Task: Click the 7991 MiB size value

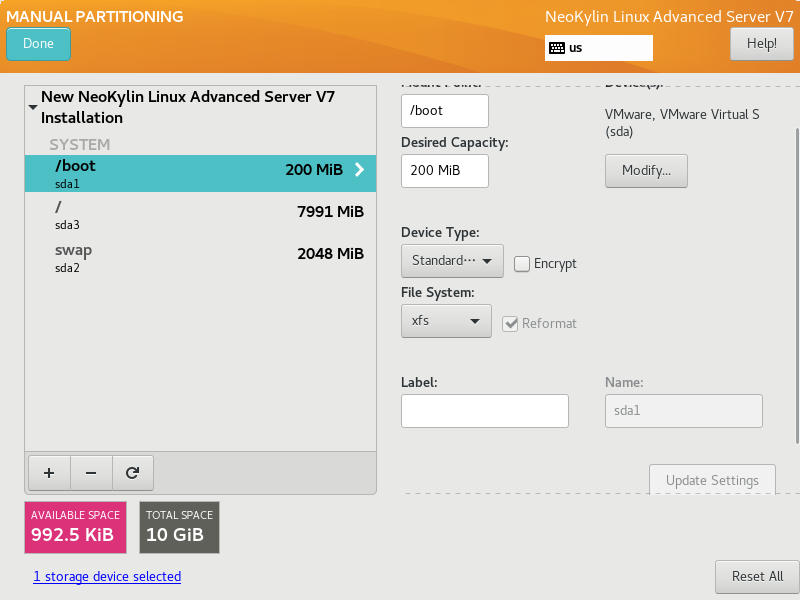Action: (330, 212)
